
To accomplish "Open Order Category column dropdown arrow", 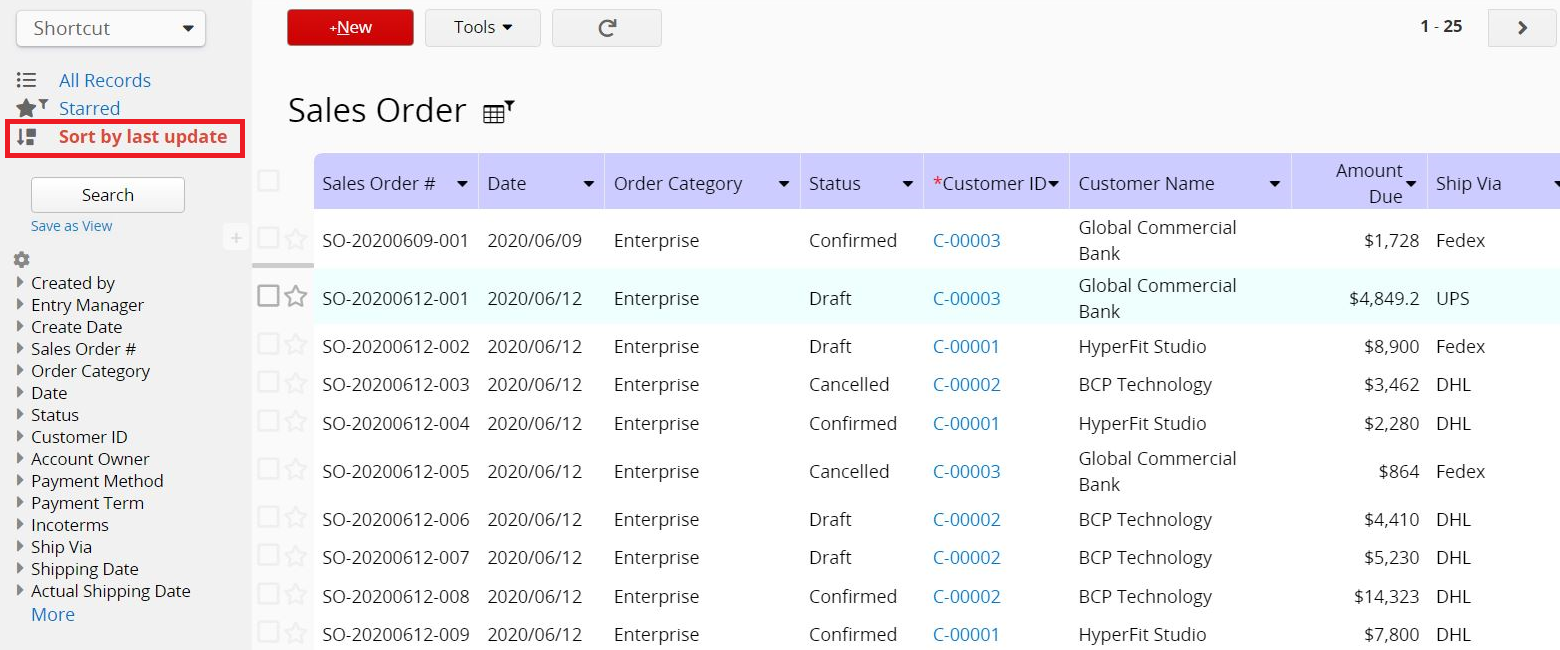I will point(784,184).
